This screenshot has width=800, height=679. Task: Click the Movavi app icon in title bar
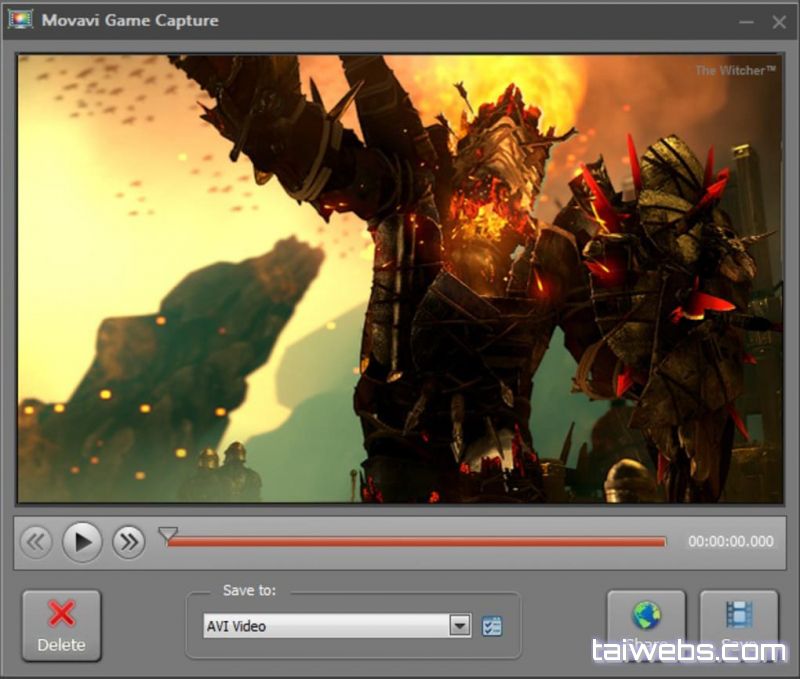[x=20, y=19]
